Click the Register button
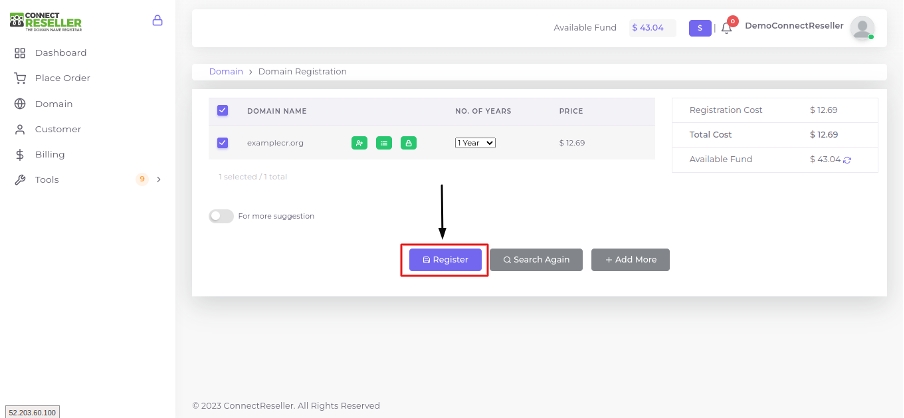The image size is (904, 418). click(445, 259)
